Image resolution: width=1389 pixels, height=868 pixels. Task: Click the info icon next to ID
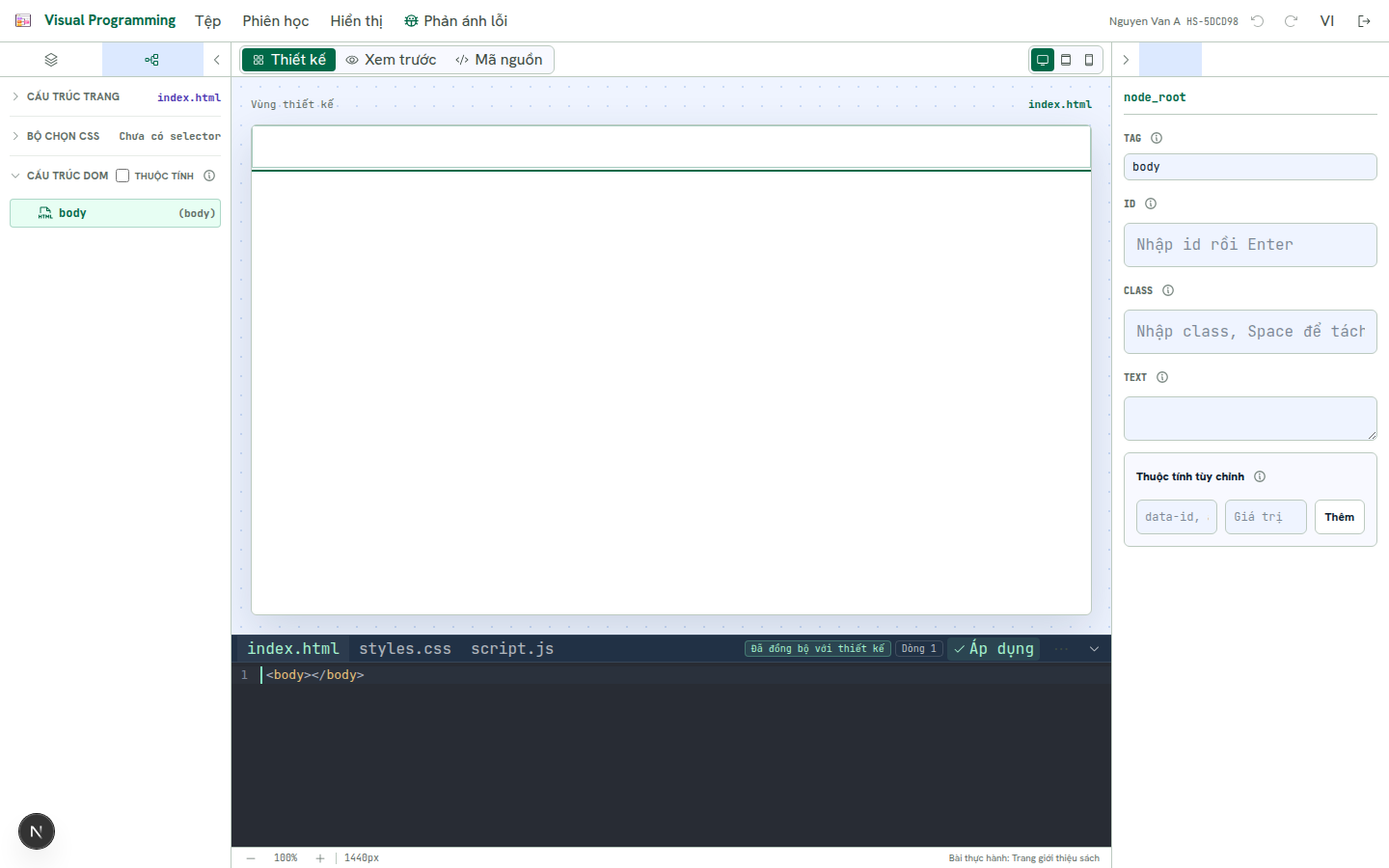coord(1151,203)
